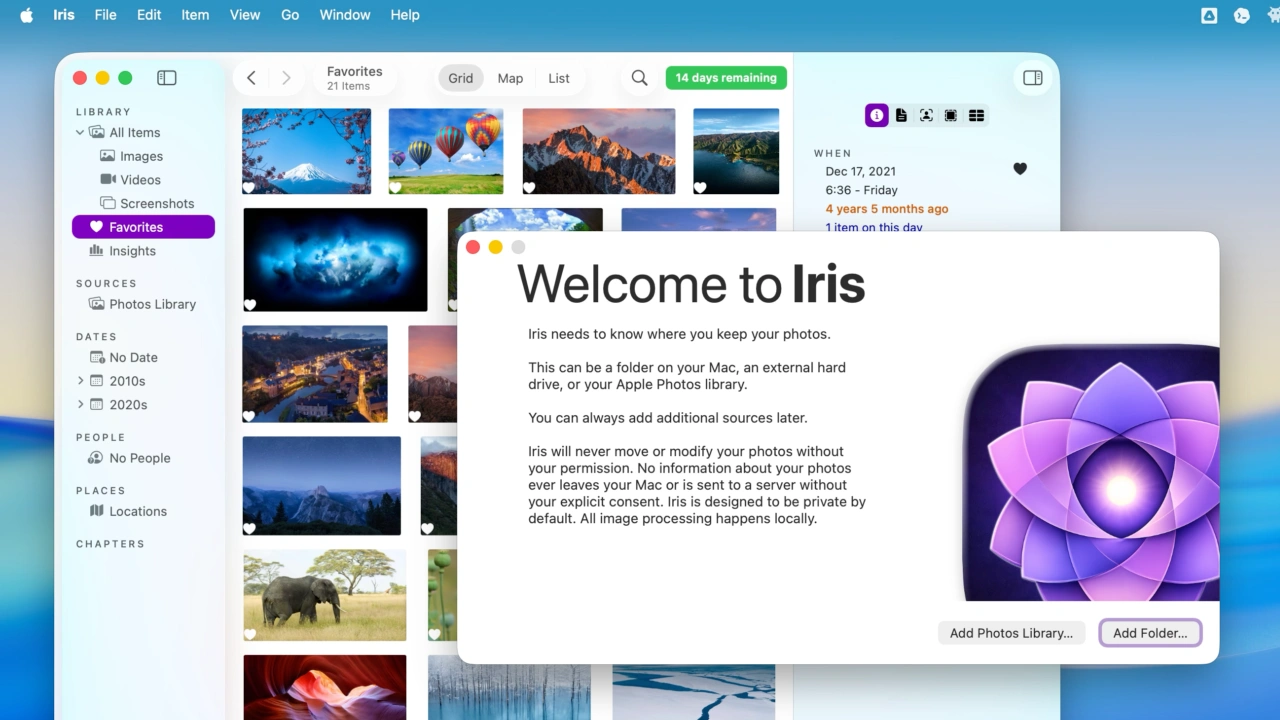Open the Iris app menu
This screenshot has width=1280, height=720.
(x=64, y=15)
